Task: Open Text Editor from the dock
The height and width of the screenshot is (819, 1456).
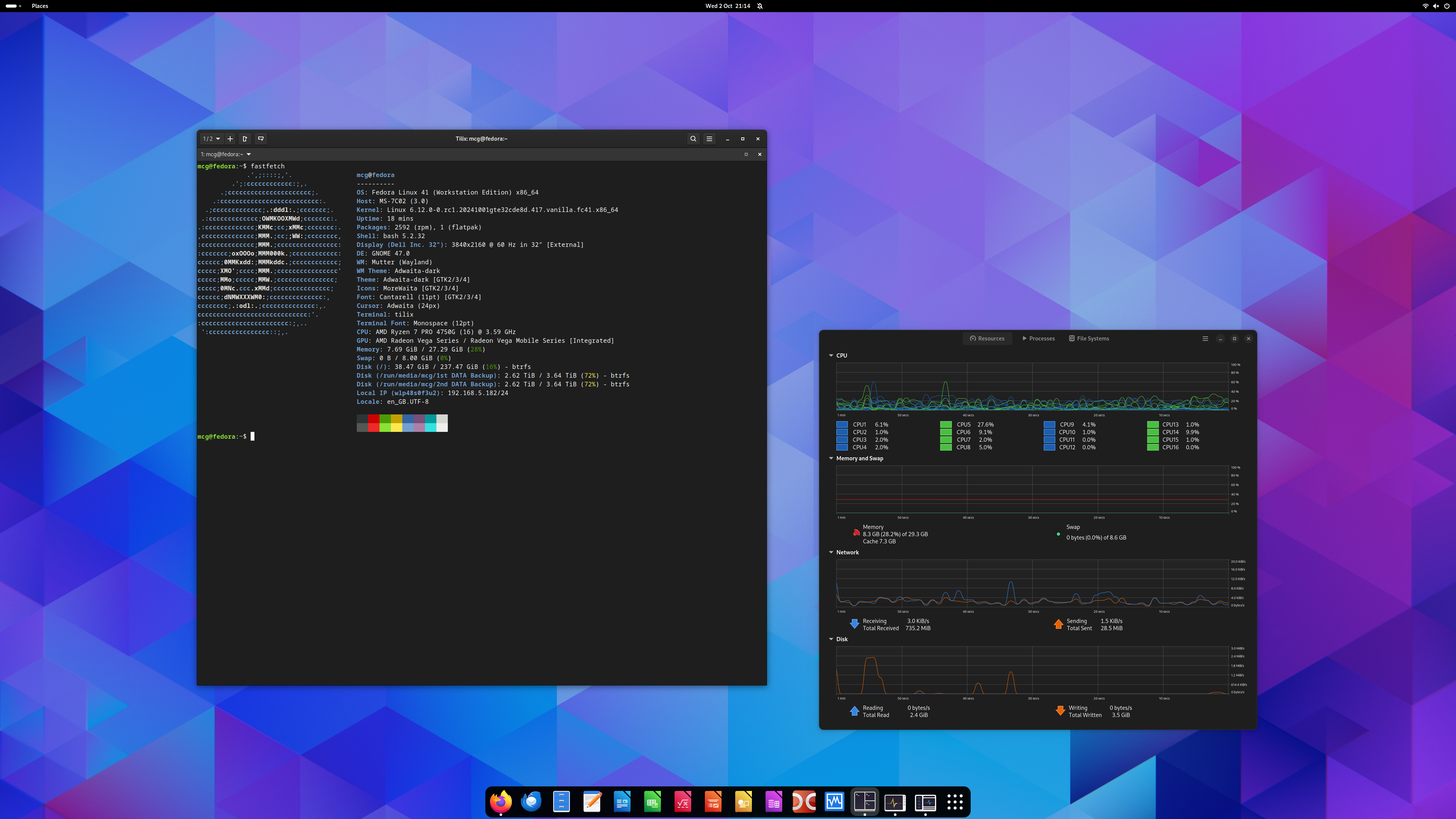Action: (592, 802)
